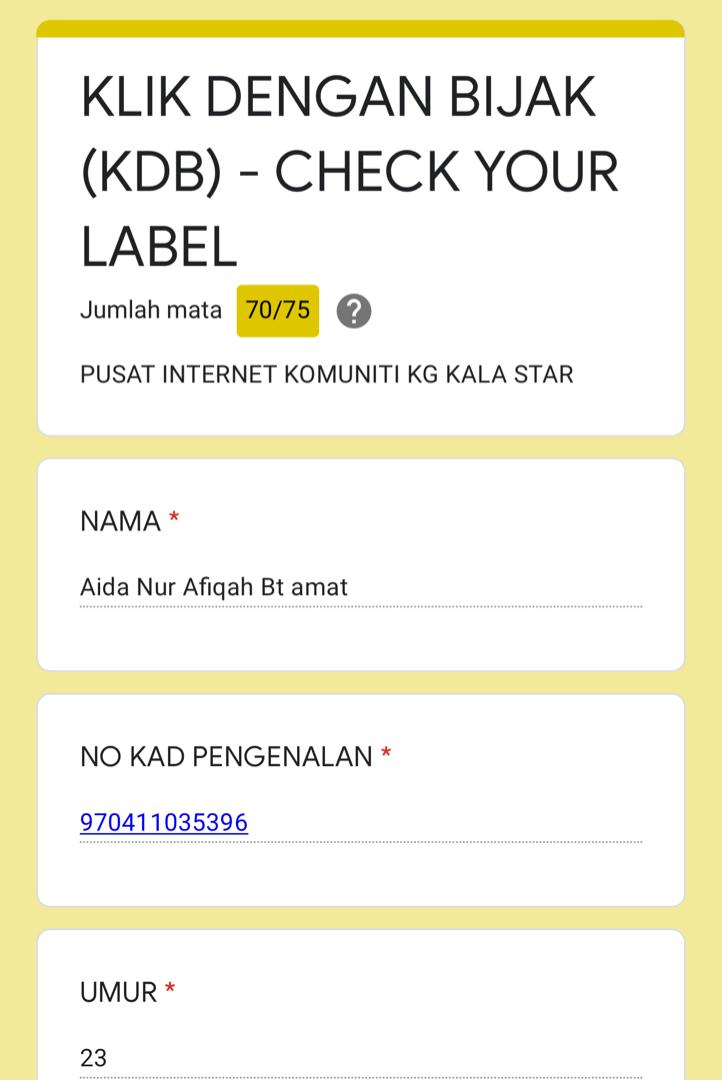Viewport: 722px width, 1080px height.
Task: Click the name Aida Nur Afiqah Bt amat
Action: [x=214, y=587]
